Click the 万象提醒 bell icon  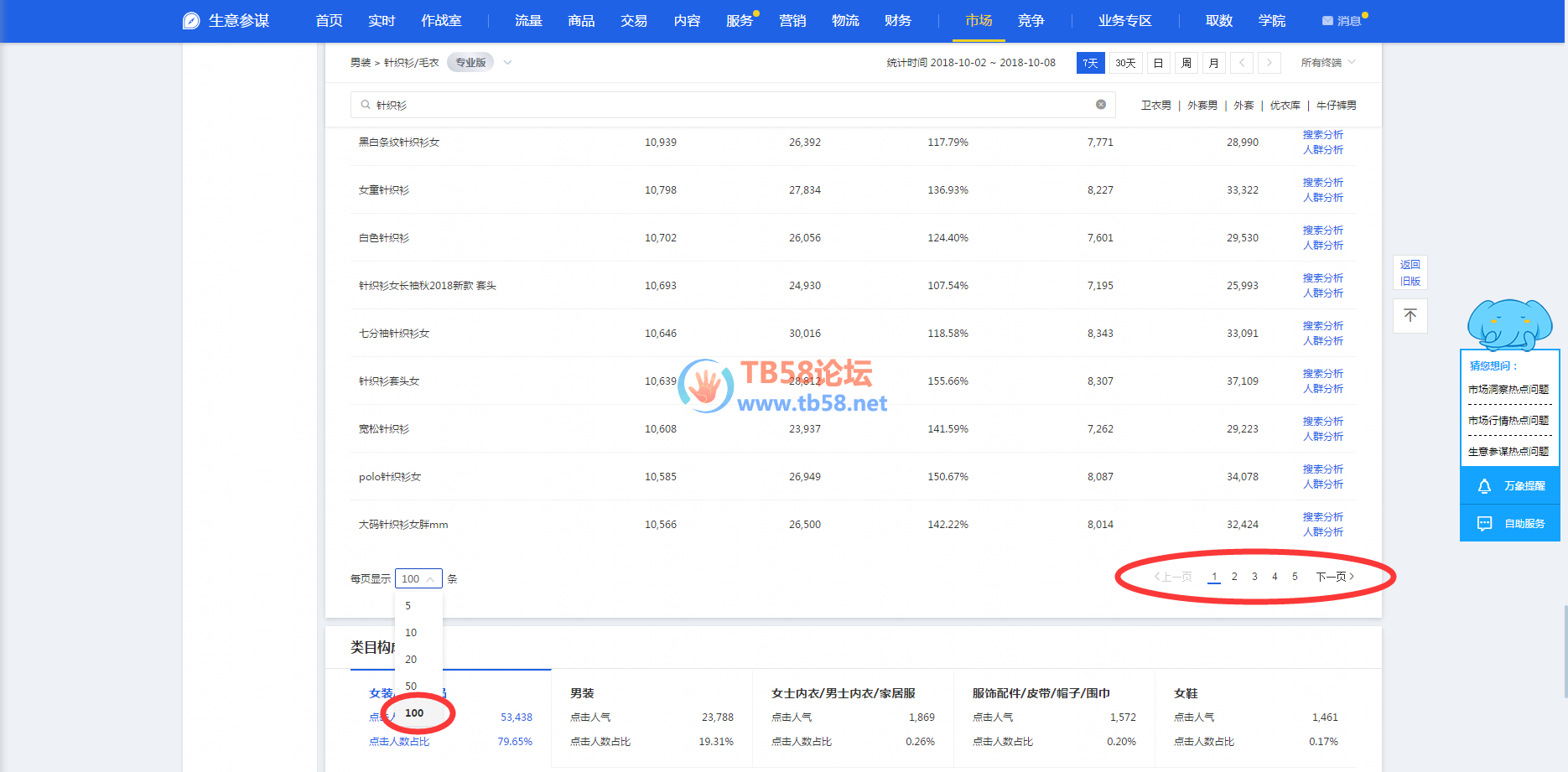pyautogui.click(x=1484, y=486)
